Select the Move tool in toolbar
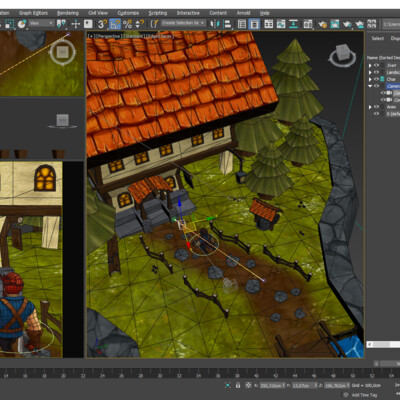400x400 pixels. pyautogui.click(x=76, y=24)
